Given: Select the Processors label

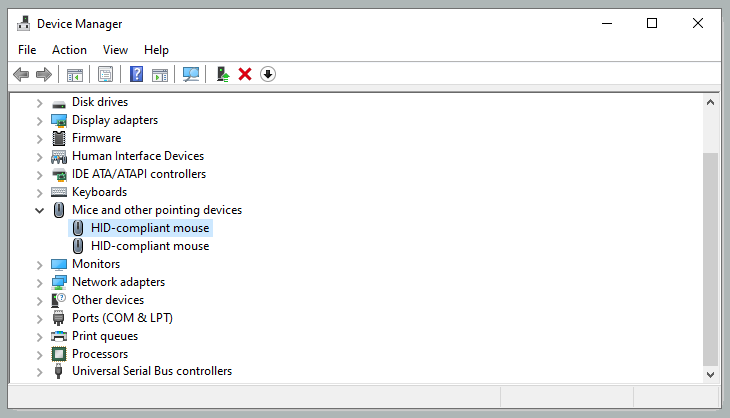Looking at the screenshot, I should (100, 354).
